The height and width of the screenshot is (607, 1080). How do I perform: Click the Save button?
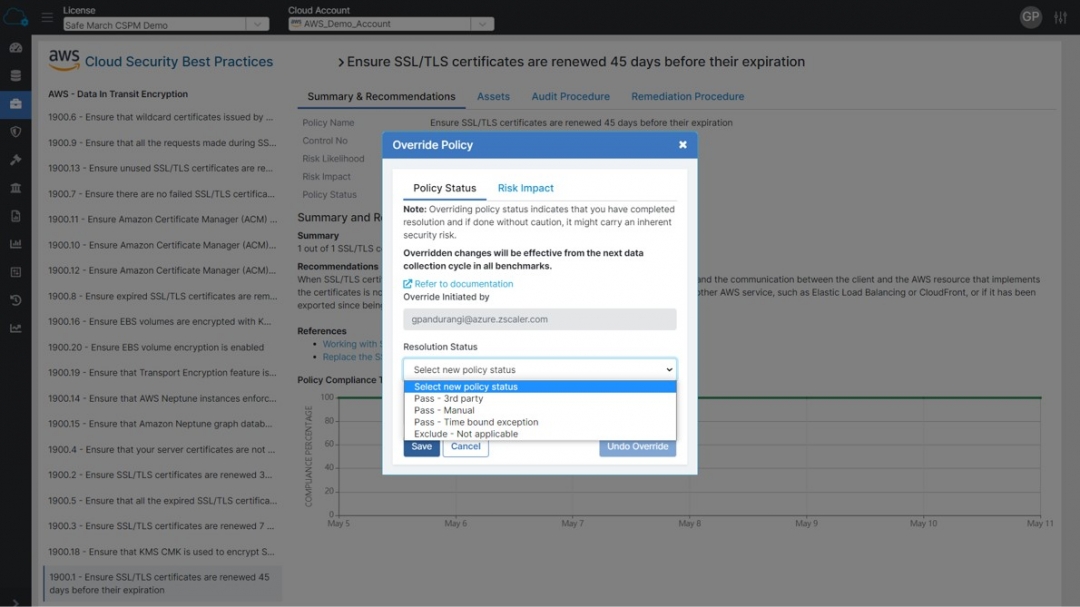pyautogui.click(x=421, y=447)
